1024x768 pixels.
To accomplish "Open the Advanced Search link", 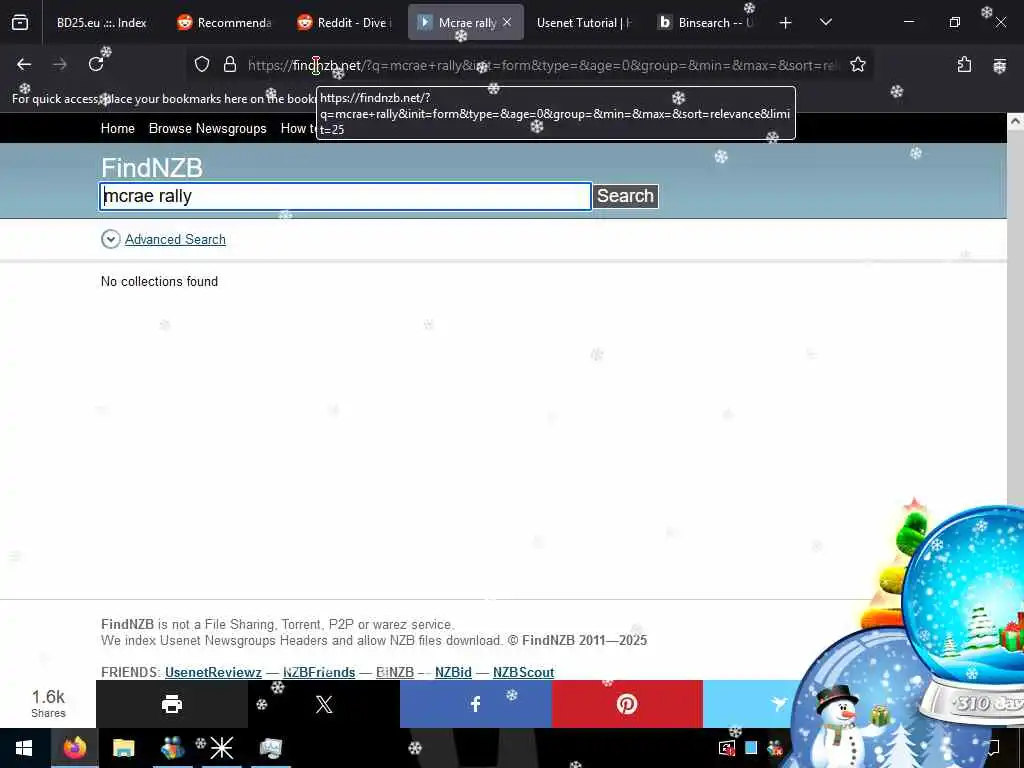I will tap(175, 239).
